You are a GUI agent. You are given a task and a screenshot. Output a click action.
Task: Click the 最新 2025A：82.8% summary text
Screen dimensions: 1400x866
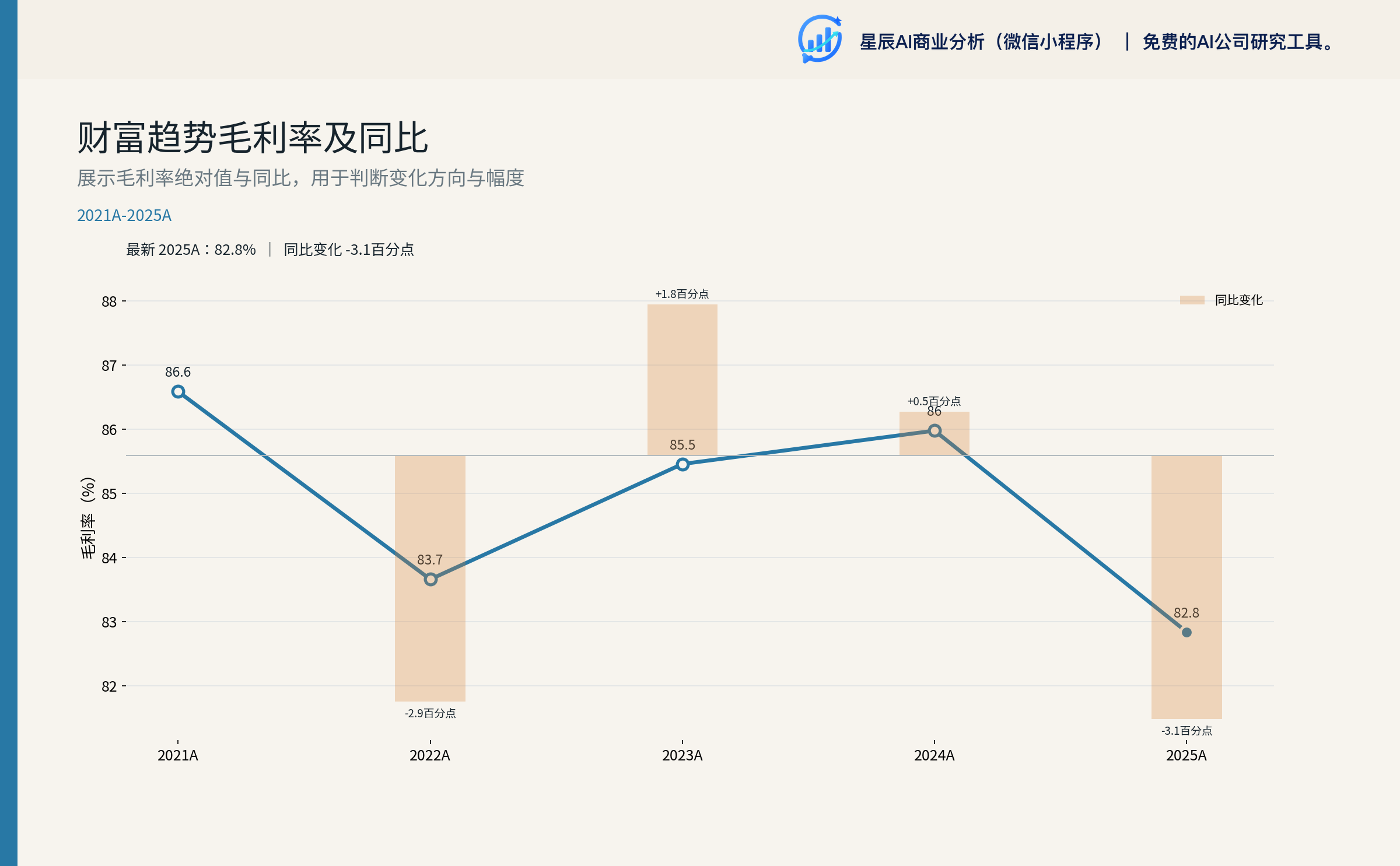[x=191, y=250]
